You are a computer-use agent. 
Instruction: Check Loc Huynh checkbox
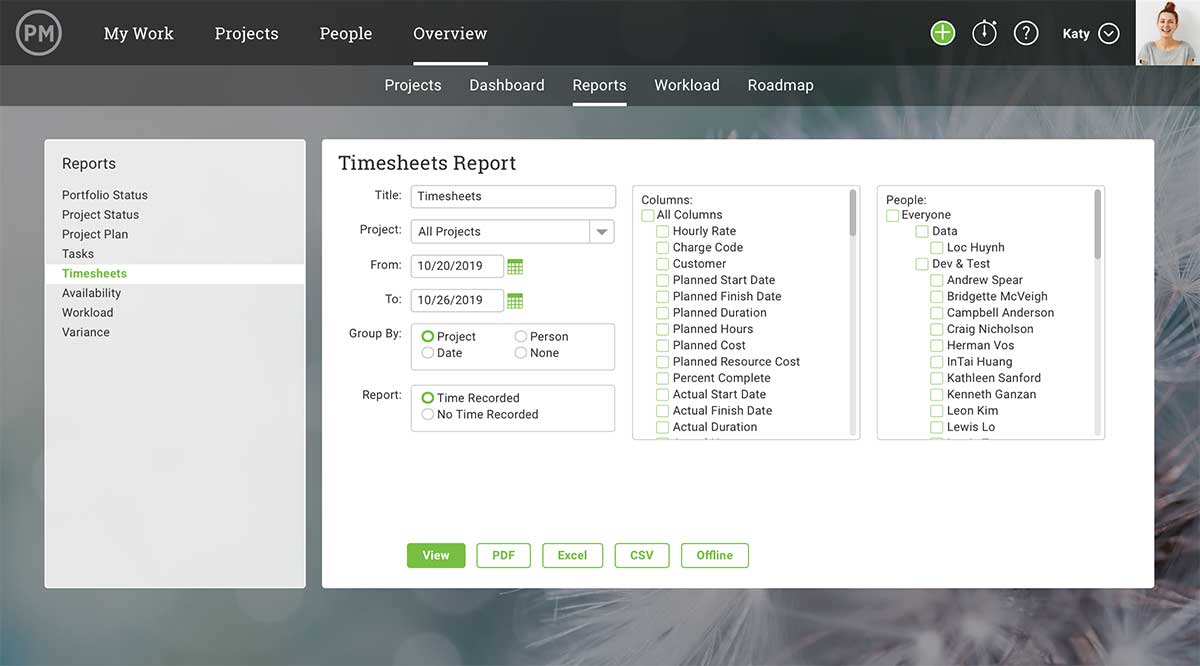click(x=937, y=248)
